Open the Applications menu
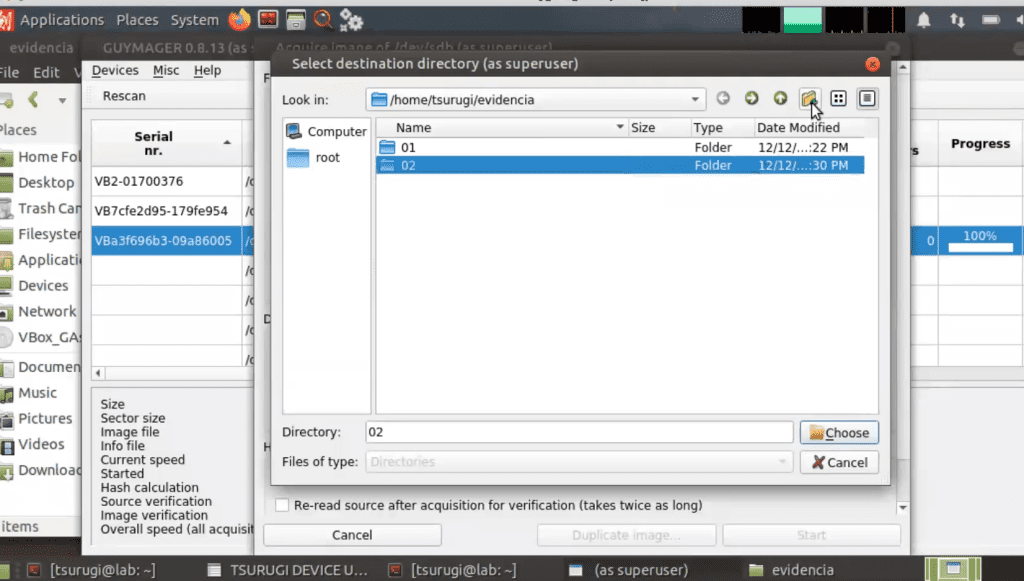The image size is (1024, 581). tap(61, 20)
